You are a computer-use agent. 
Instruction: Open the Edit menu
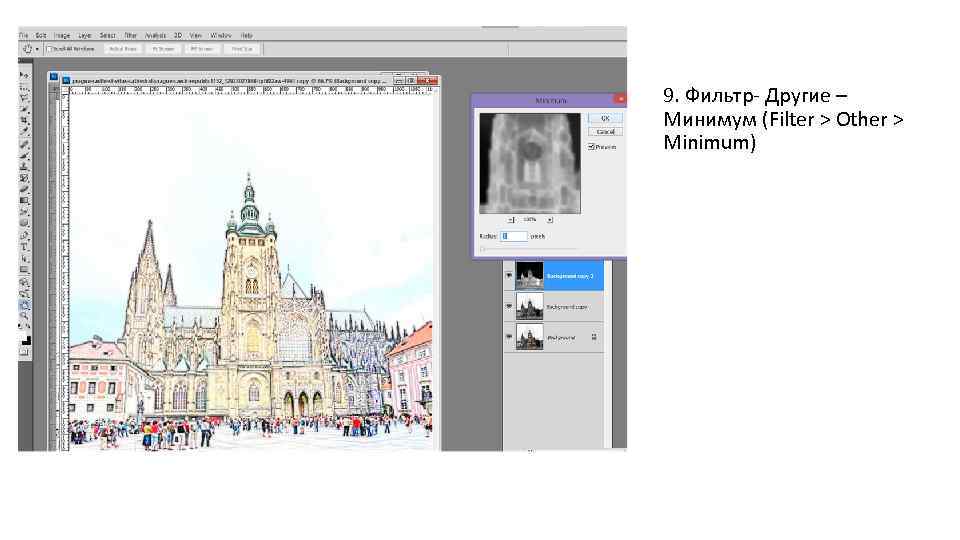41,36
